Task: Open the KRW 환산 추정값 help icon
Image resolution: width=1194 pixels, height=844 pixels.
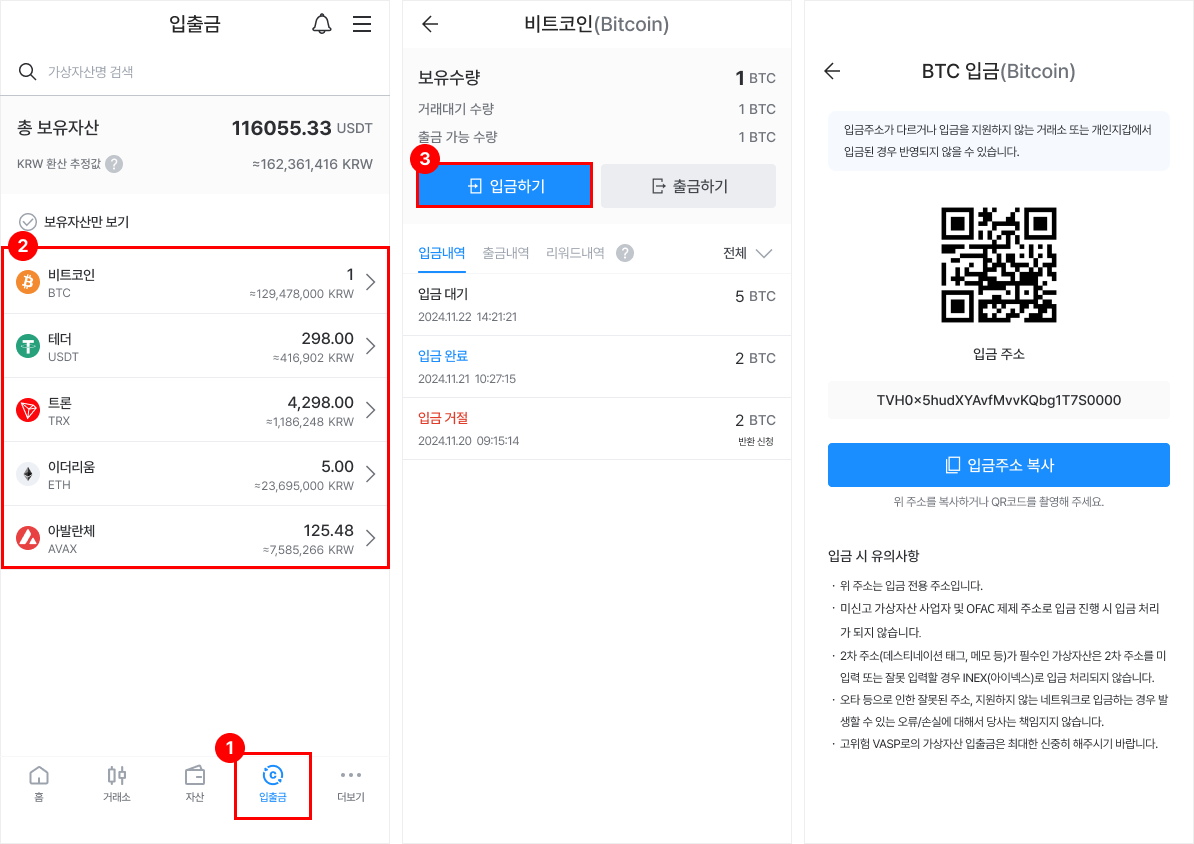Action: 114,164
